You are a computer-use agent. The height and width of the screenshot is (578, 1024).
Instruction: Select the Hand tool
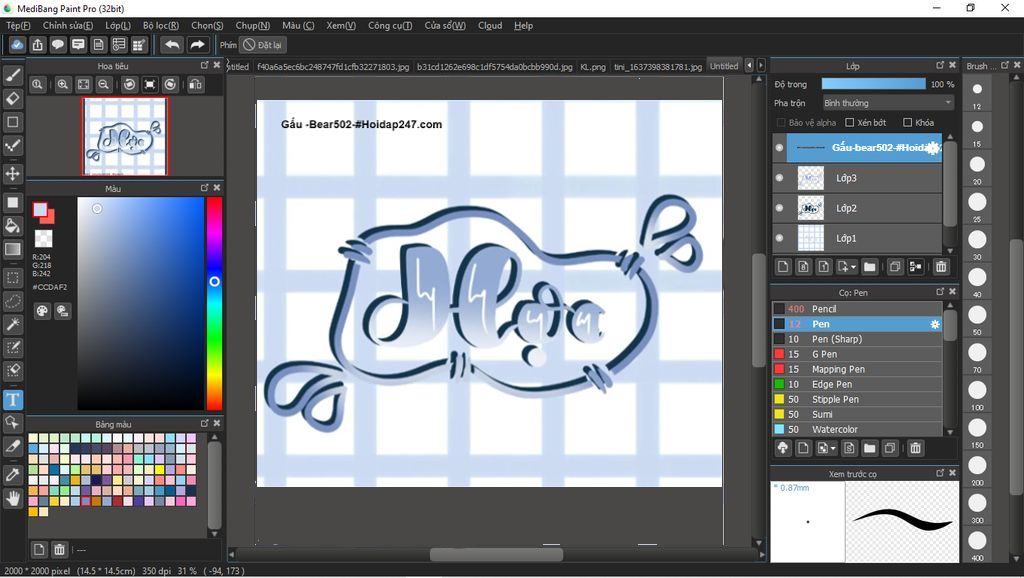point(12,499)
